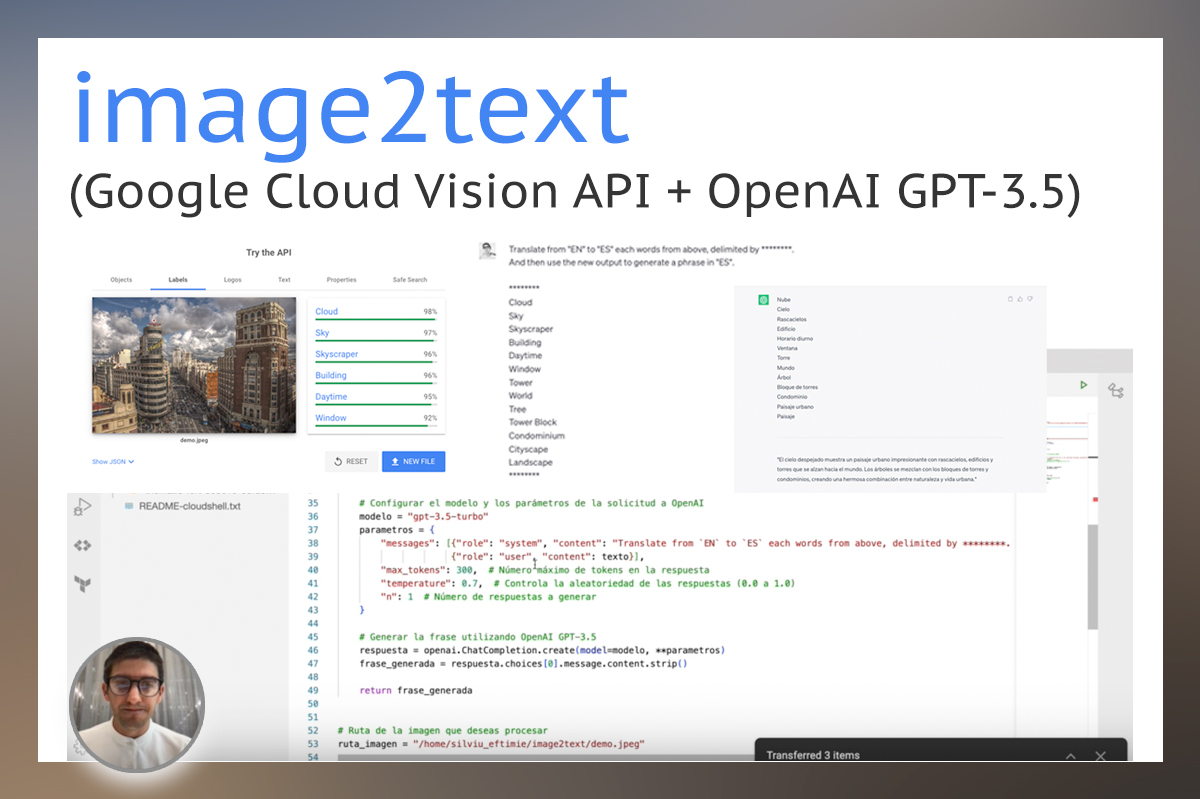Image resolution: width=1200 pixels, height=799 pixels.
Task: Open the Cloud Code icon in editor sidebar
Action: tap(83, 546)
